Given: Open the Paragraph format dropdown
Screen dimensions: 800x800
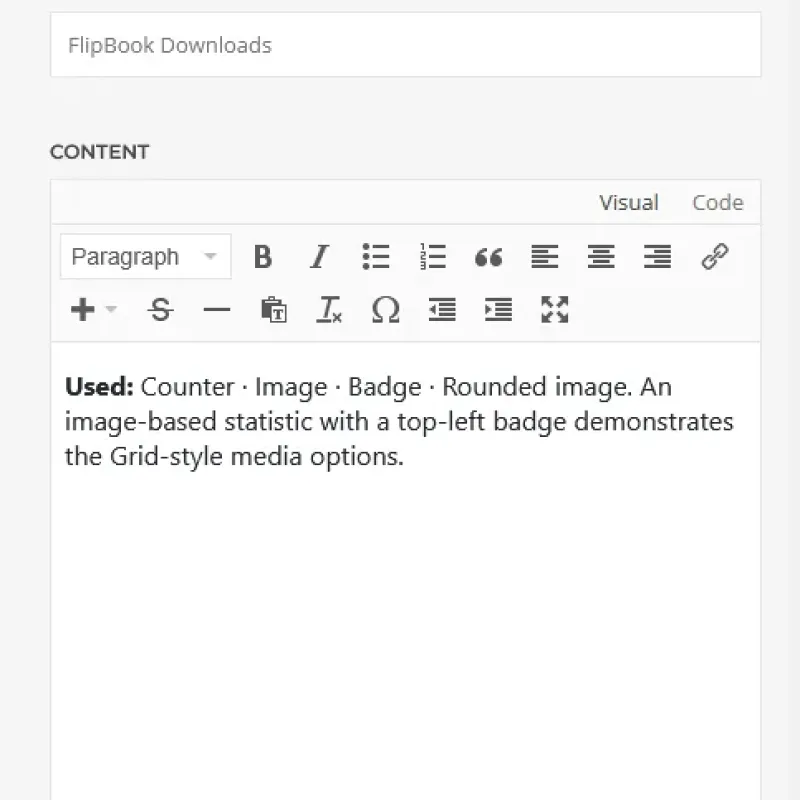Looking at the screenshot, I should [146, 257].
